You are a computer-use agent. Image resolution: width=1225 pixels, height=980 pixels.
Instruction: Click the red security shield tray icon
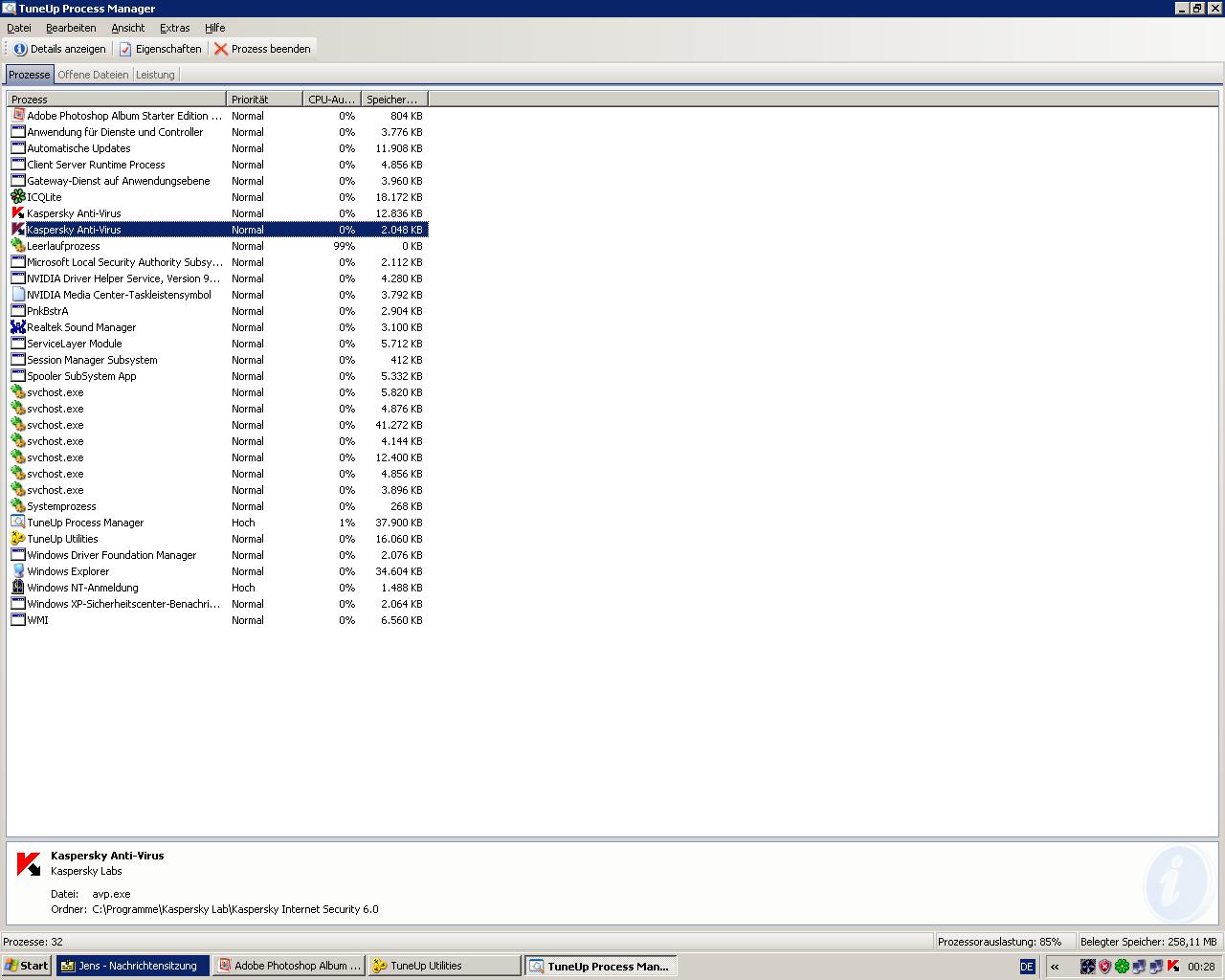tap(1104, 967)
